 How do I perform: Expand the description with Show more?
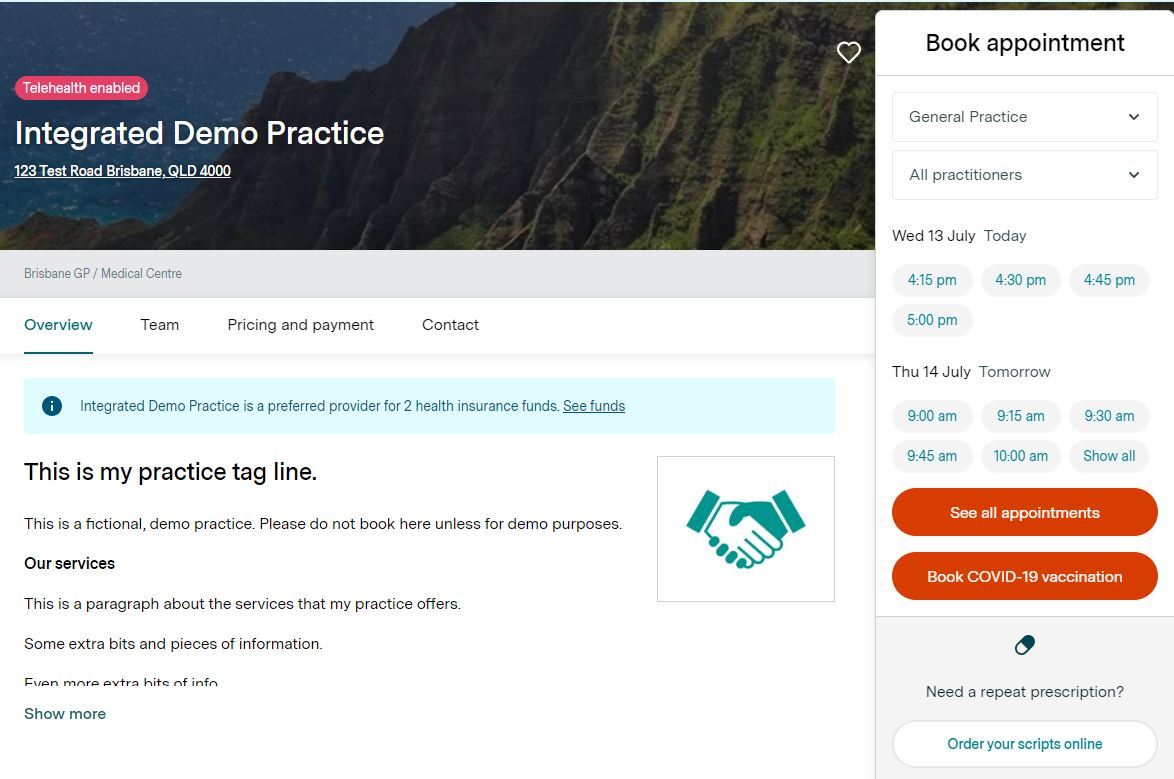coord(65,714)
